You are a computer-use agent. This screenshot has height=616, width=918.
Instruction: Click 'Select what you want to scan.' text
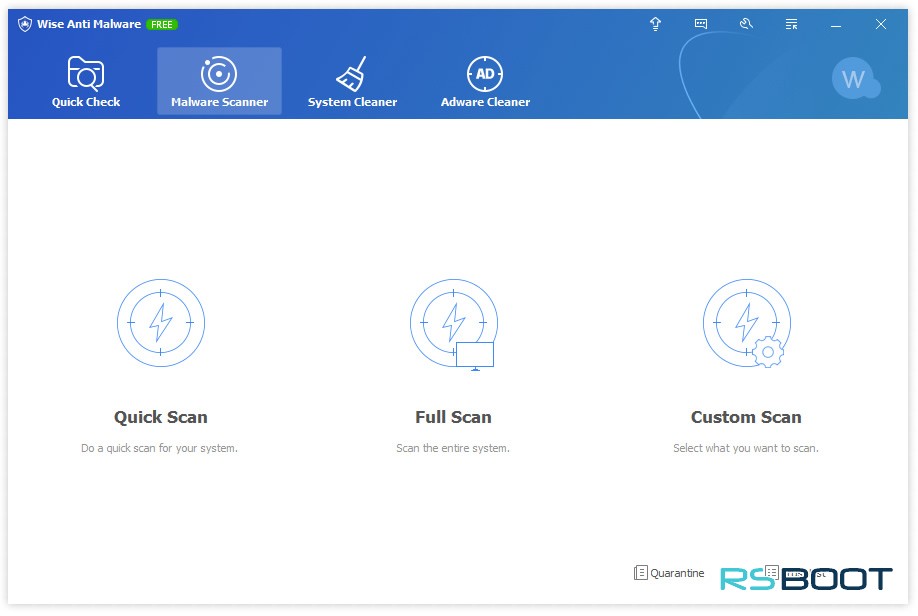[746, 448]
